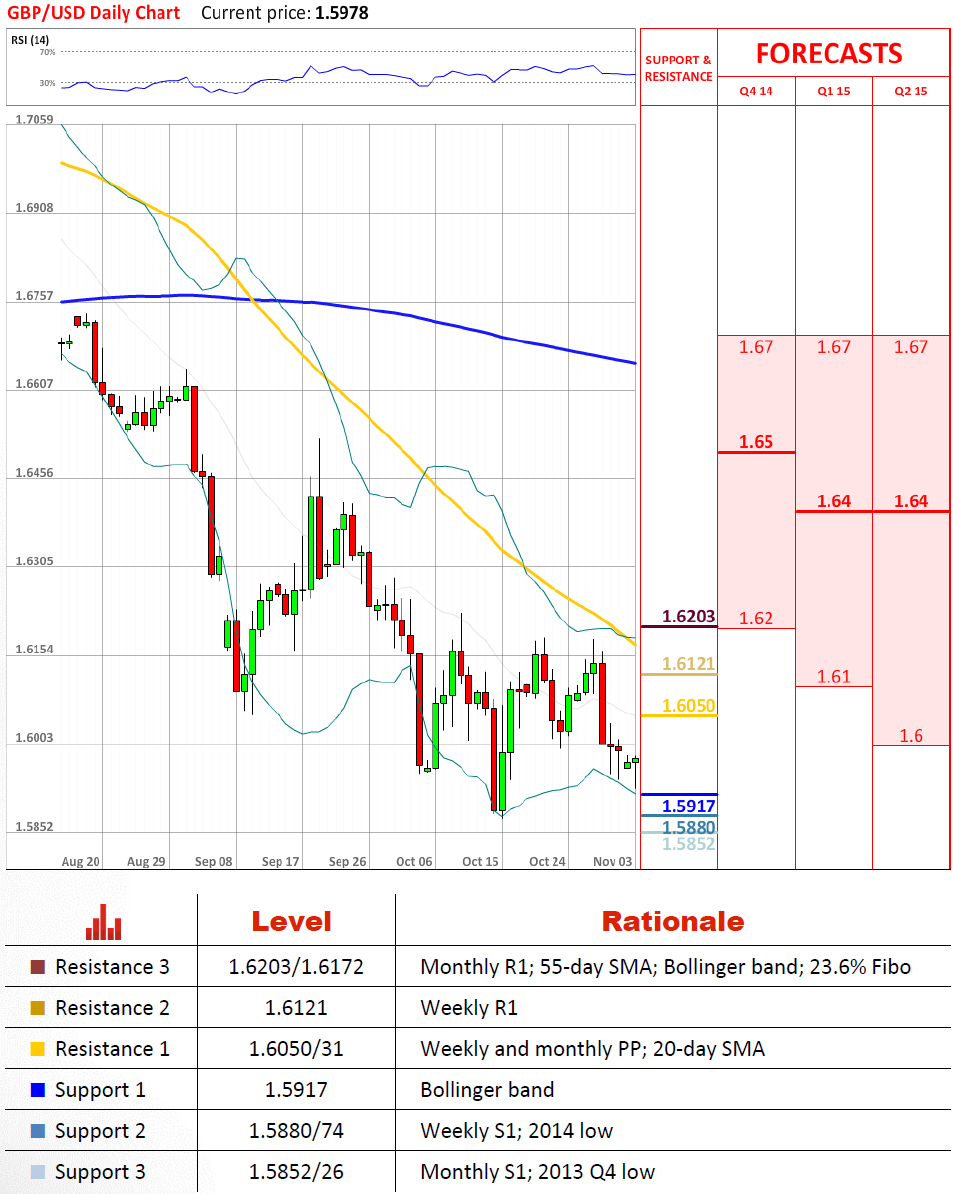Click the Level column header

292,922
